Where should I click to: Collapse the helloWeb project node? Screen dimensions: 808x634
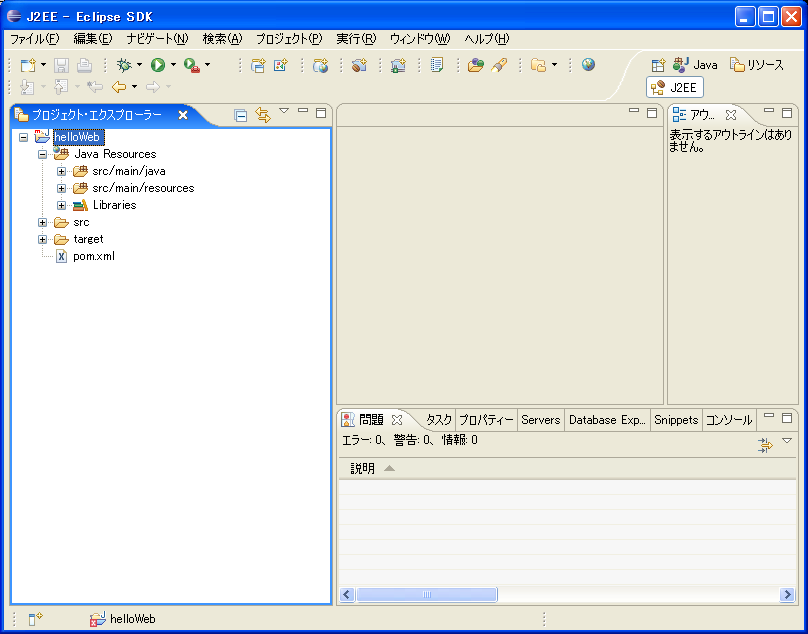point(24,137)
